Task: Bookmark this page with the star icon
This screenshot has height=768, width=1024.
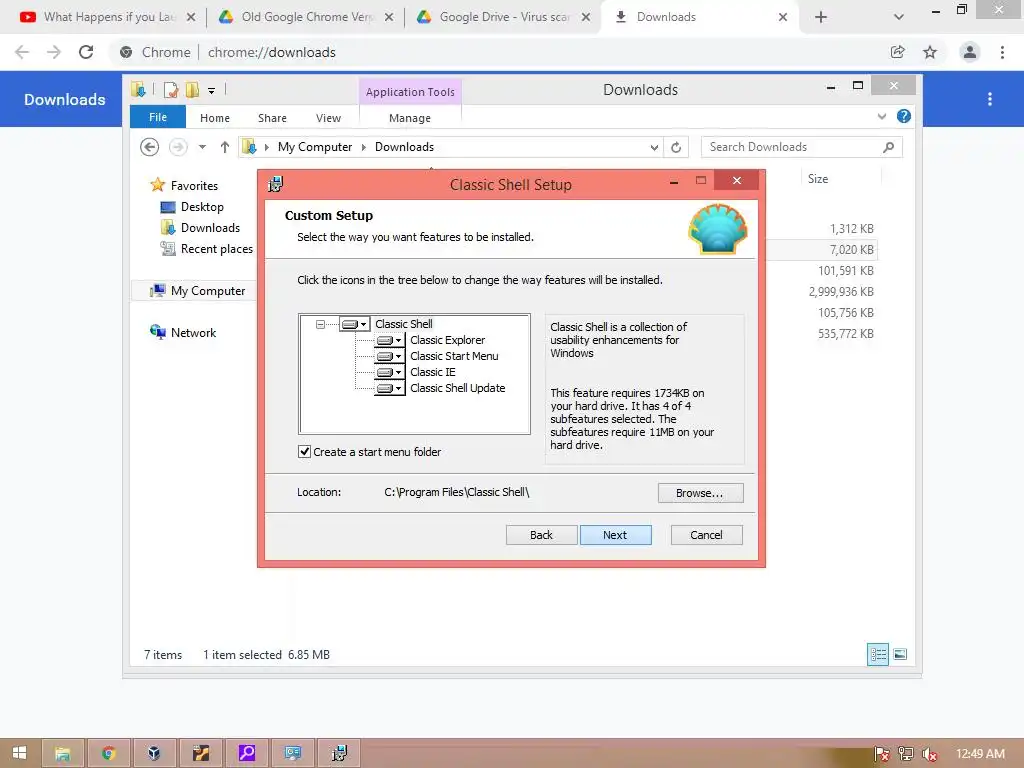Action: (930, 52)
